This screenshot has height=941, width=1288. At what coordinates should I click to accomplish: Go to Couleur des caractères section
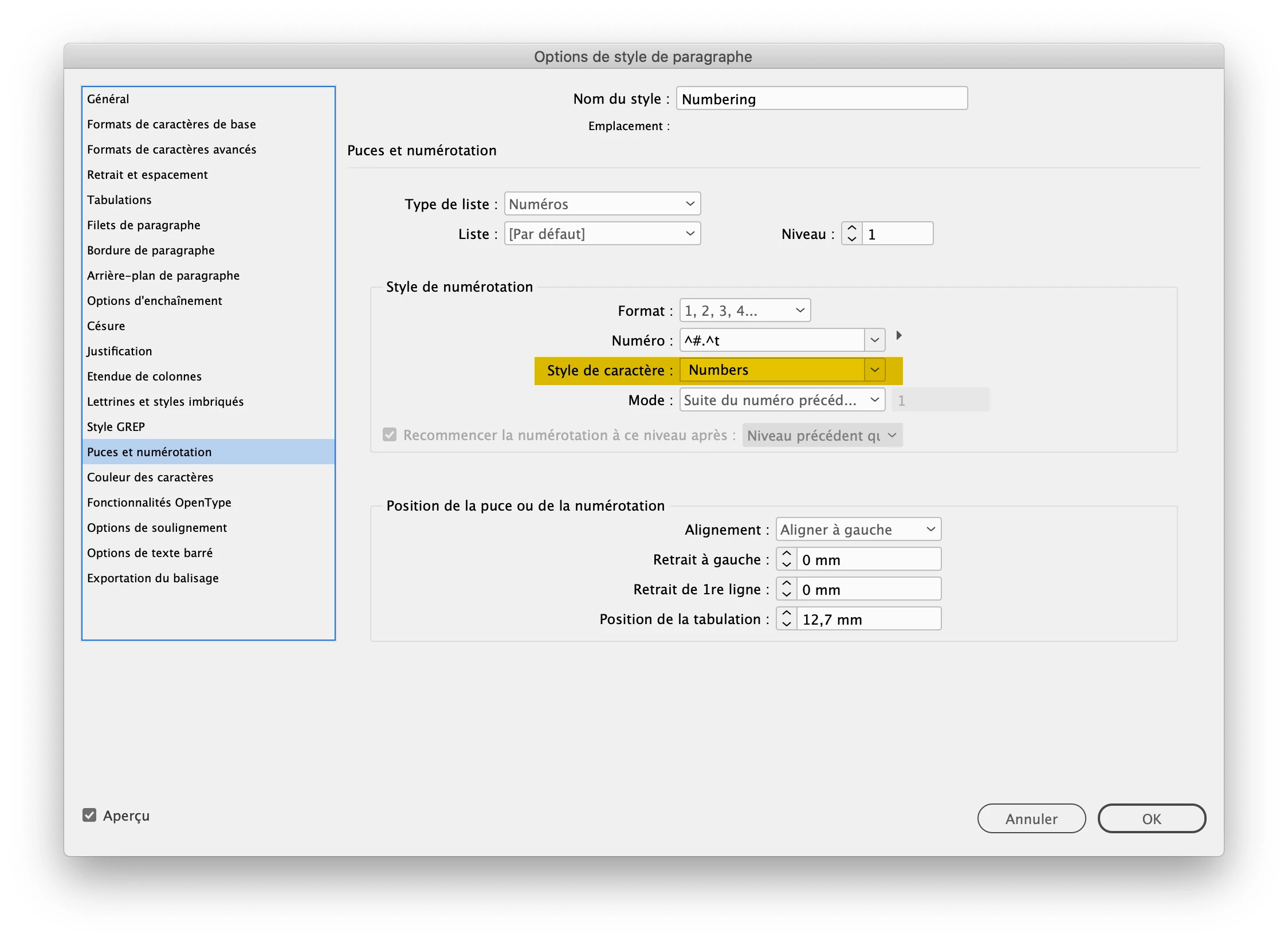click(x=150, y=477)
